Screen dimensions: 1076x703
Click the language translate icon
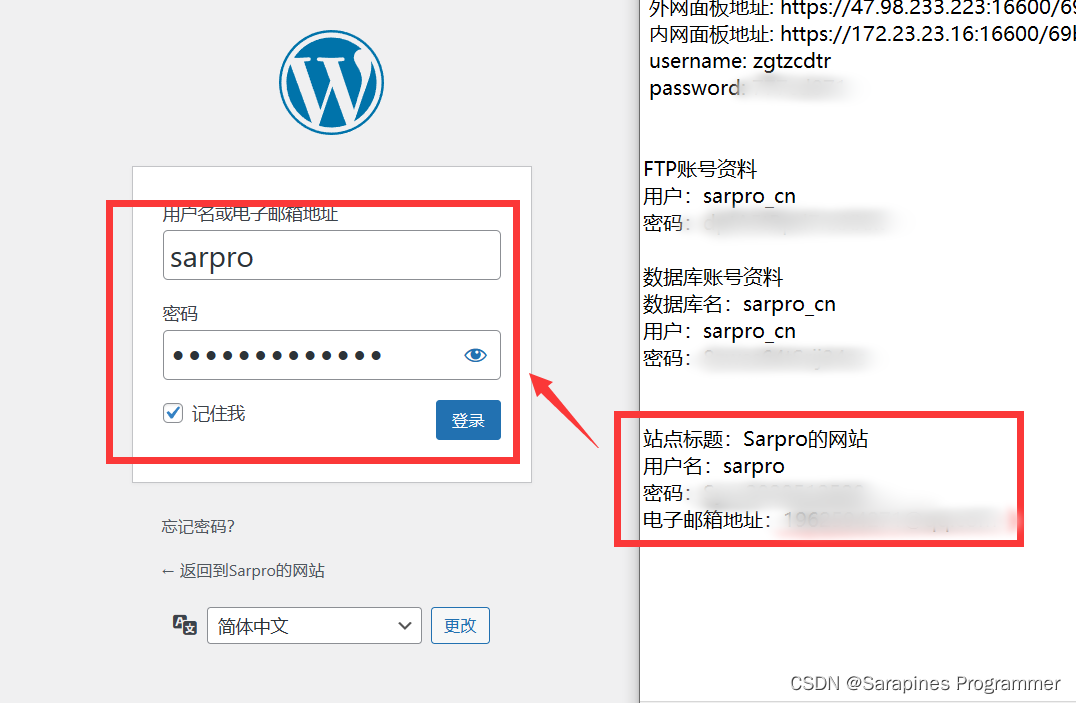185,625
